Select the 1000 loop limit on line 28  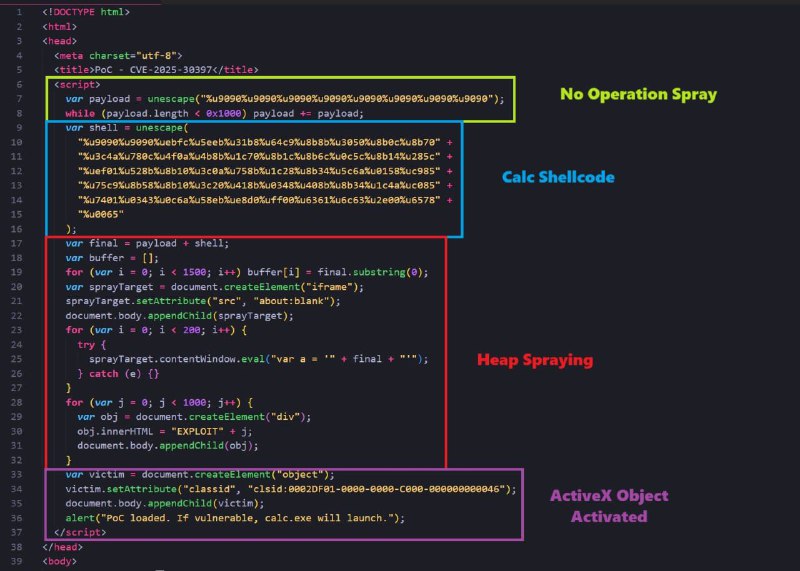pos(194,403)
